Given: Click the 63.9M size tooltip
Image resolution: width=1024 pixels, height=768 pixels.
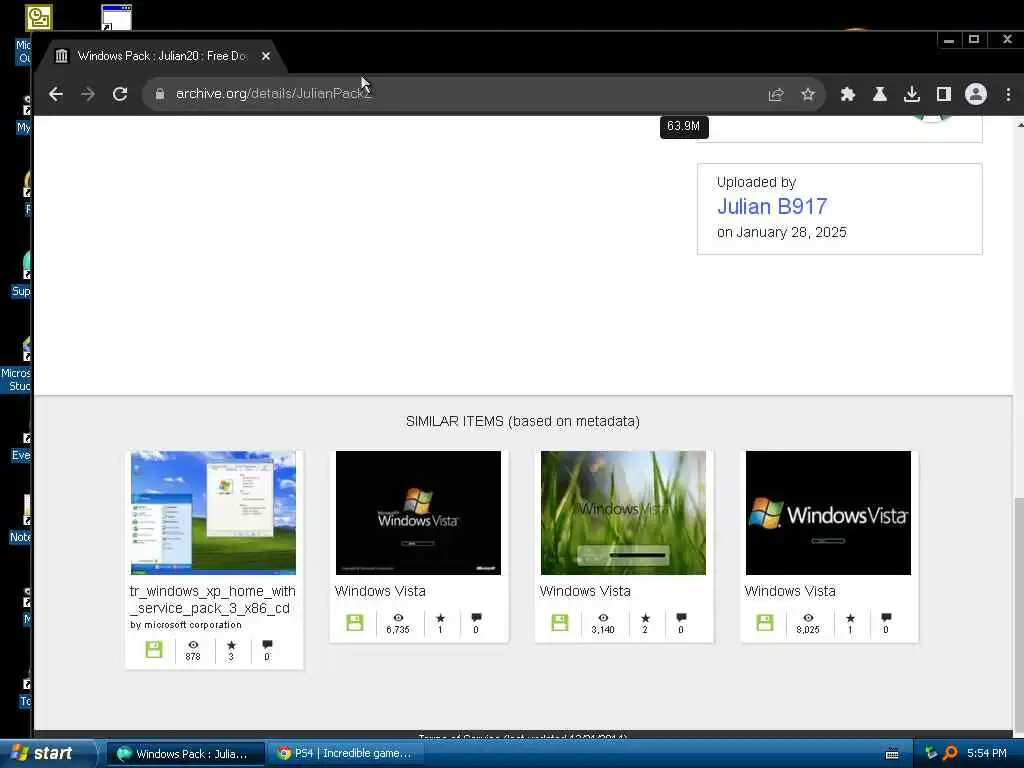Looking at the screenshot, I should pyautogui.click(x=684, y=126).
